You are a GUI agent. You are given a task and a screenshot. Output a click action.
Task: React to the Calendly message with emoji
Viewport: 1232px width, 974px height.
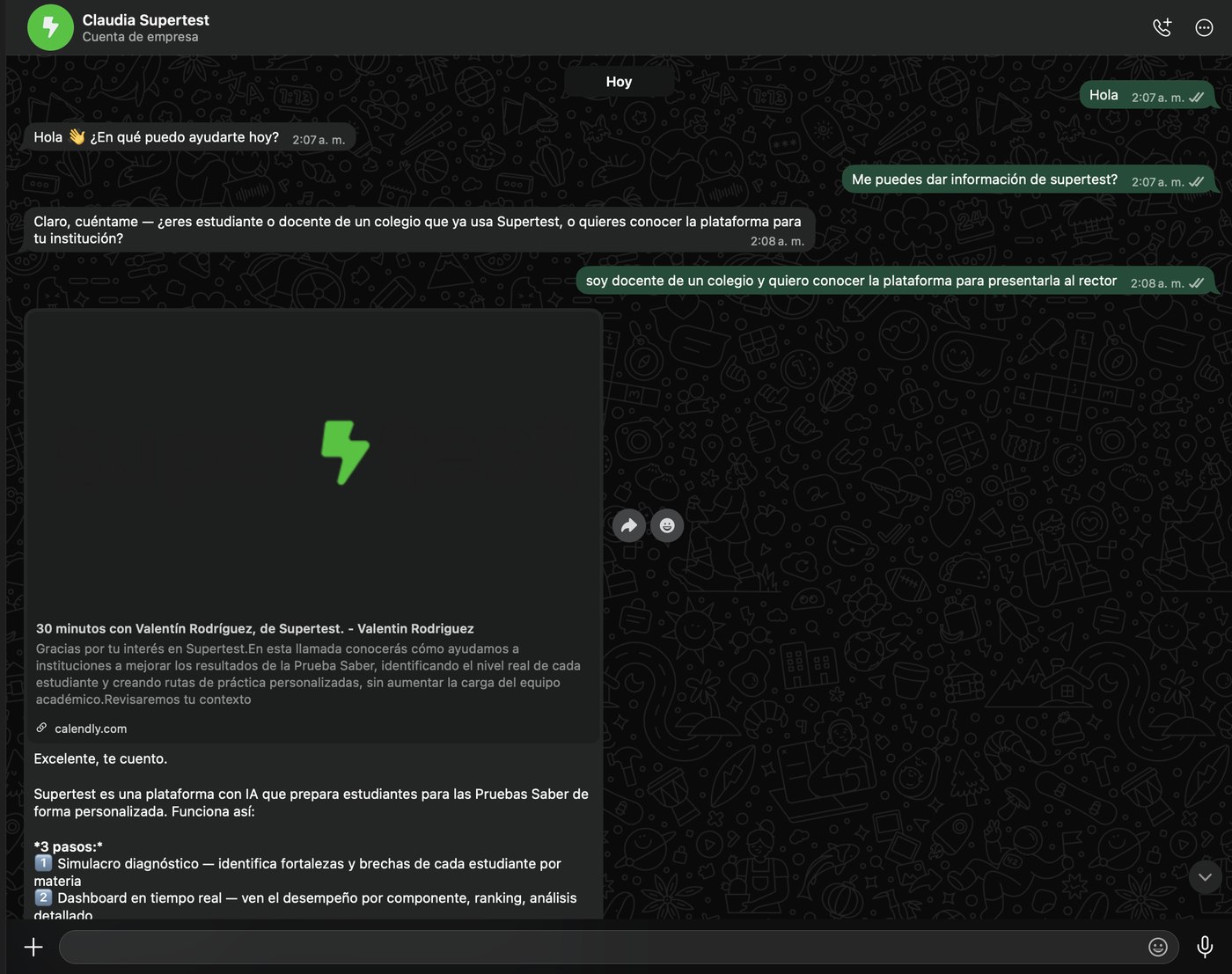click(667, 525)
